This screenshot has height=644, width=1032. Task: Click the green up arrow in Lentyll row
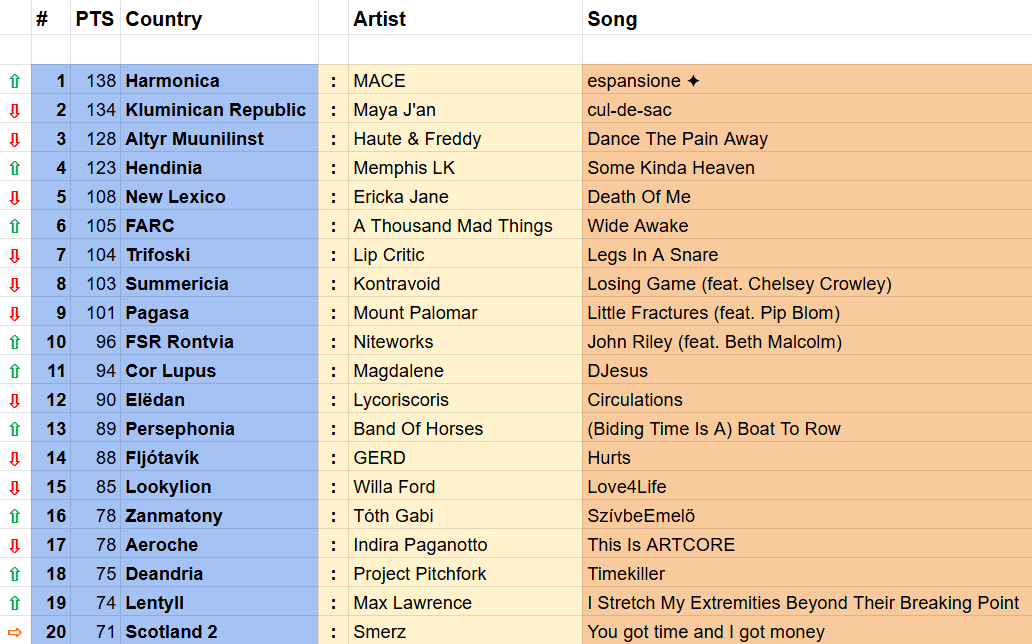[x=14, y=603]
